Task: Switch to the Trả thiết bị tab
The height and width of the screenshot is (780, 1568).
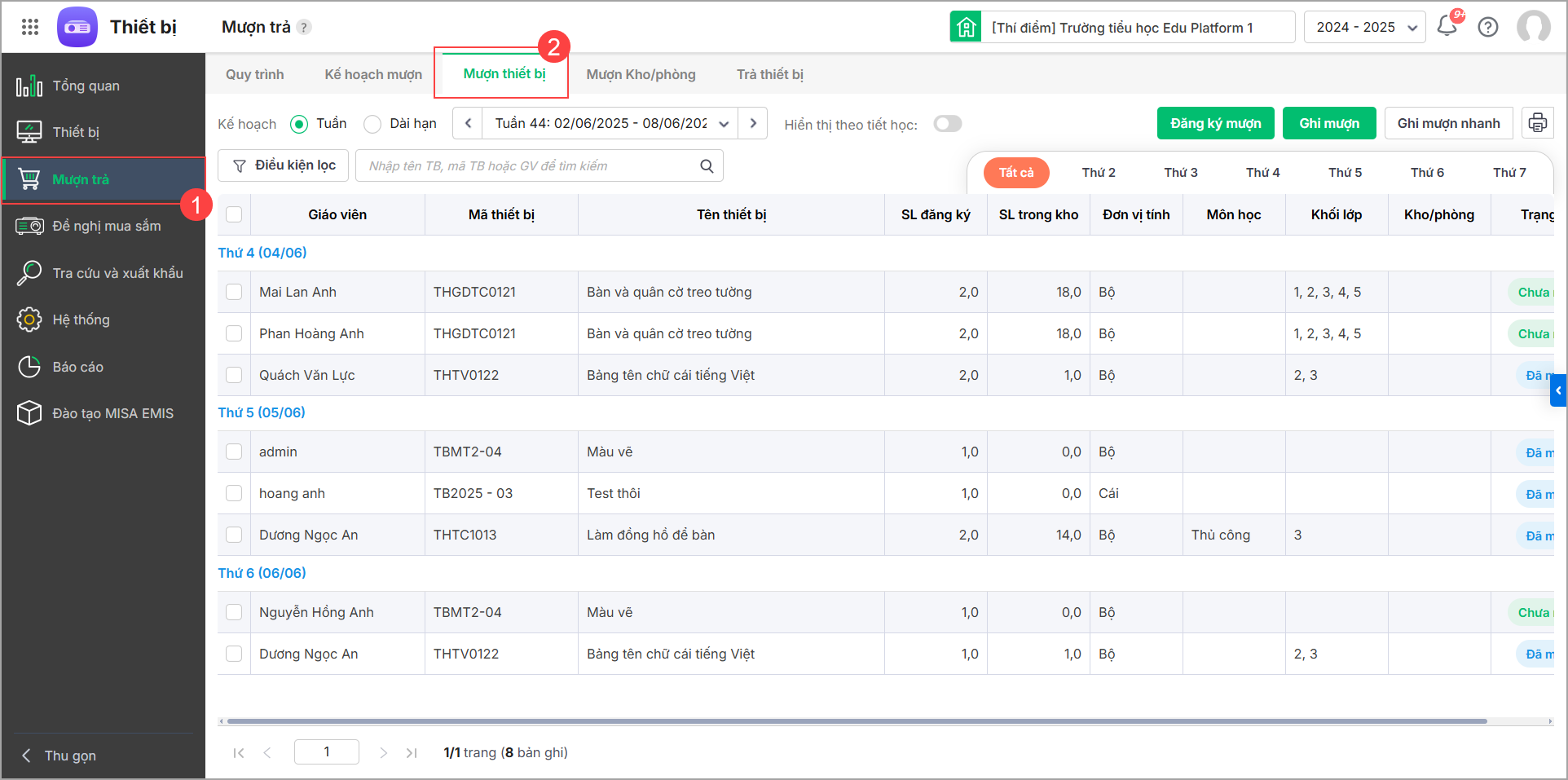Action: 769,74
